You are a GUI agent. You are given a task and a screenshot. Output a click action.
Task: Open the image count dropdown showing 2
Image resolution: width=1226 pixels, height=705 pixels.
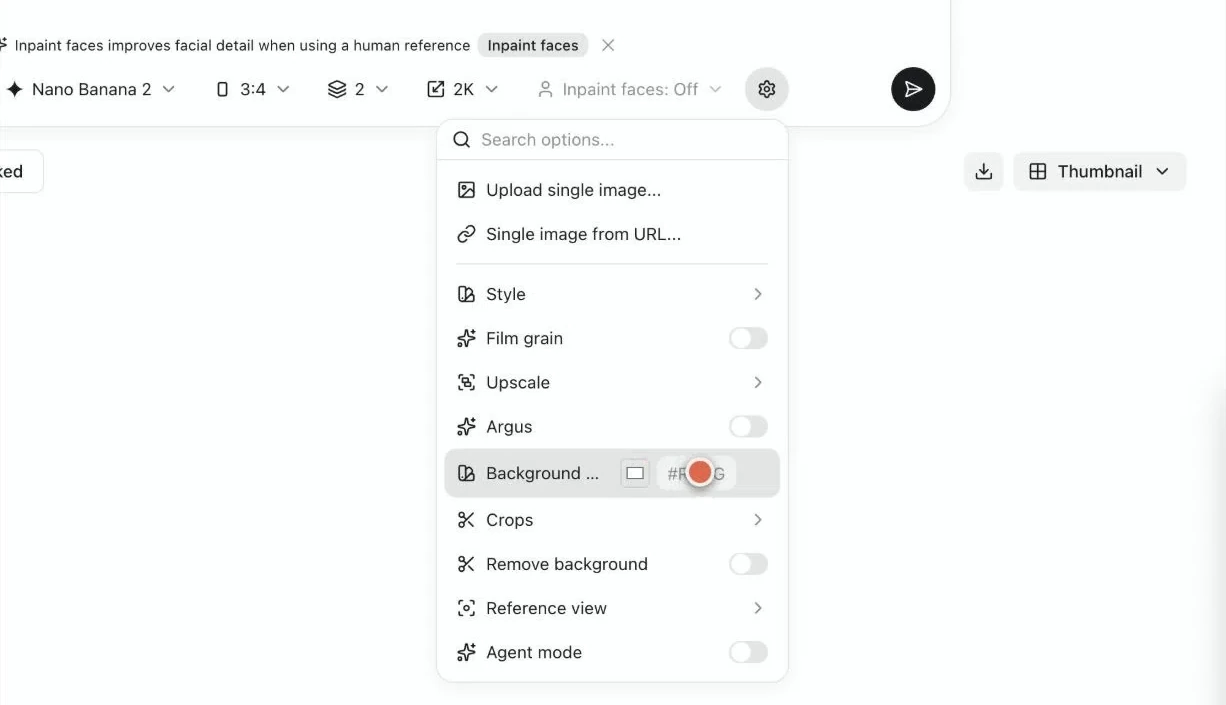tap(358, 89)
